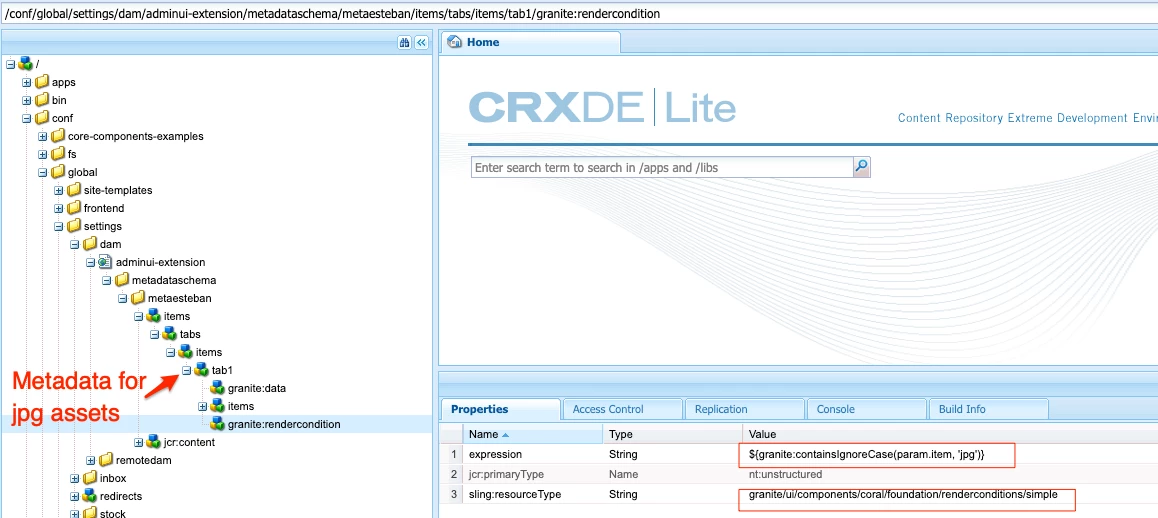The width and height of the screenshot is (1158, 518).
Task: Click the bin folder icon
Action: (x=42, y=100)
